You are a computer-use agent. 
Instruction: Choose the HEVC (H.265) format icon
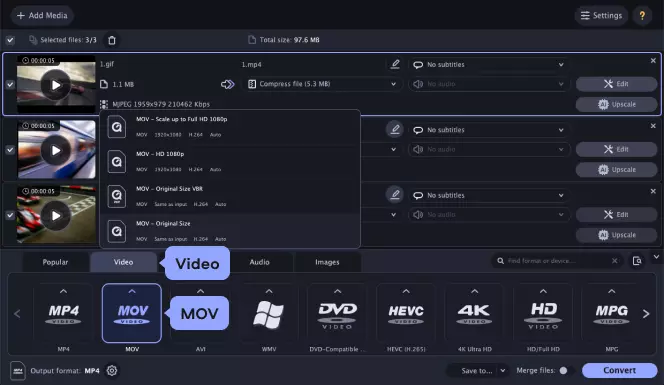click(x=406, y=313)
